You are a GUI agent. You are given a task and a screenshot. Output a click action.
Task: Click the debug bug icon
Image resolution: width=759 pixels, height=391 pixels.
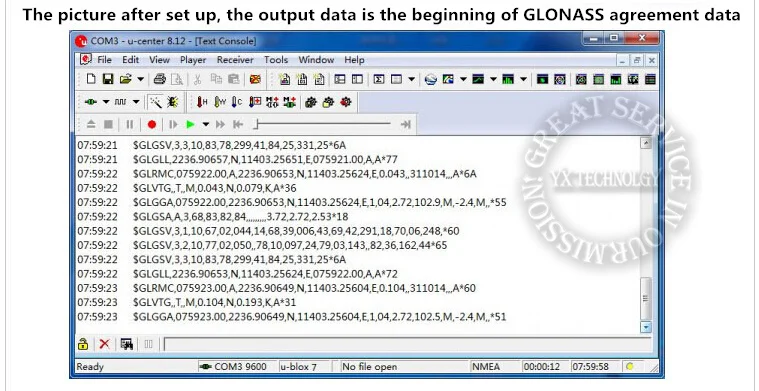(x=172, y=102)
